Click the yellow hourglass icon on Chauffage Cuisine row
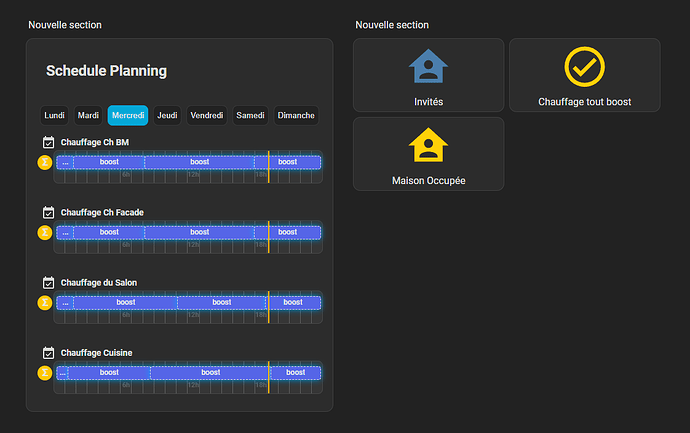 coord(44,373)
